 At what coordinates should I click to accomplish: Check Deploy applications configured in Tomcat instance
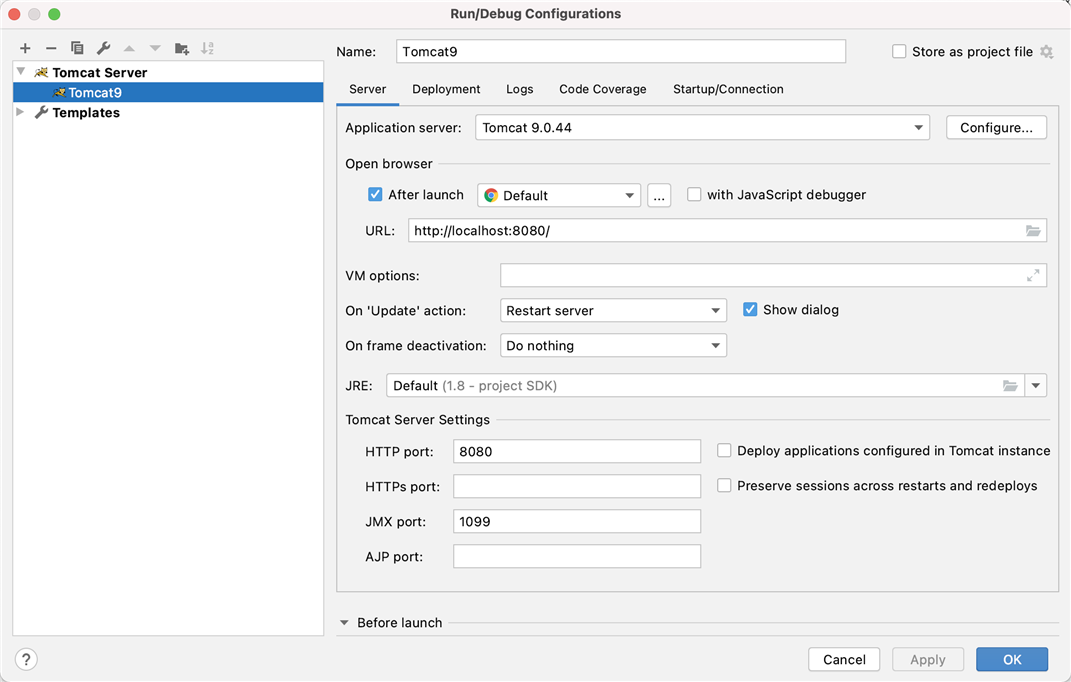[x=724, y=450]
